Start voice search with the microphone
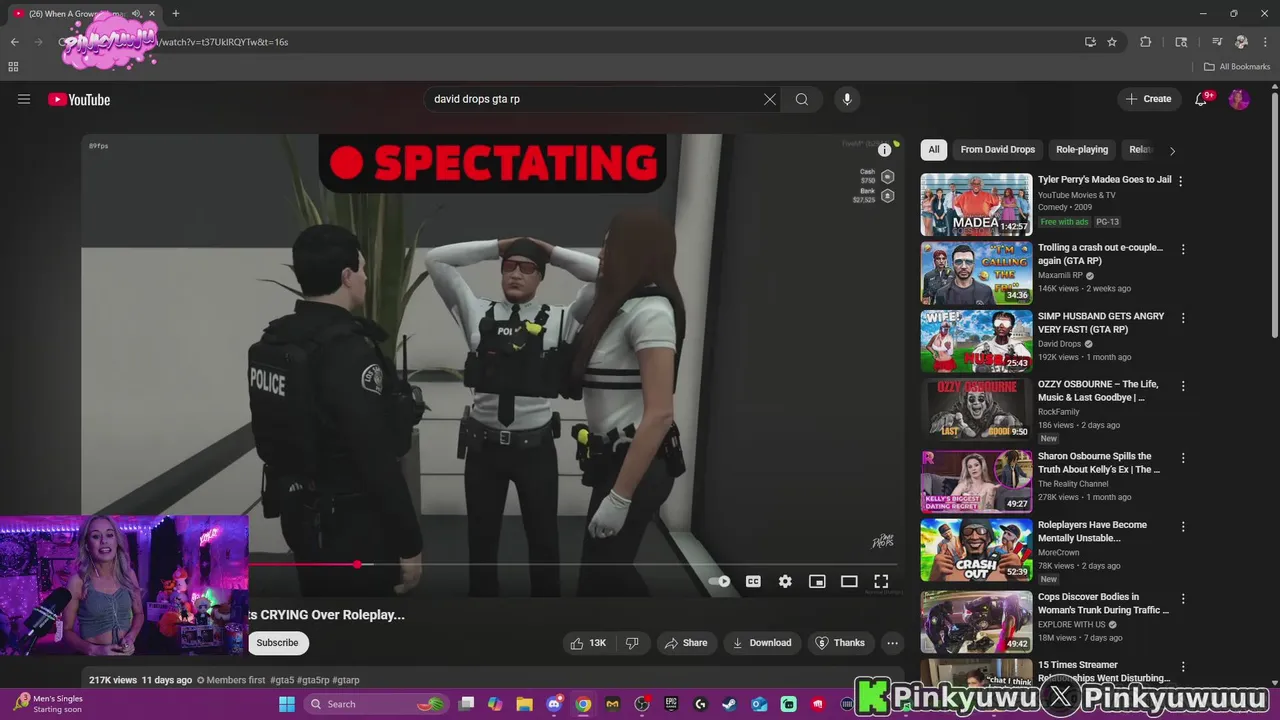Viewport: 1280px width, 720px height. click(x=847, y=99)
